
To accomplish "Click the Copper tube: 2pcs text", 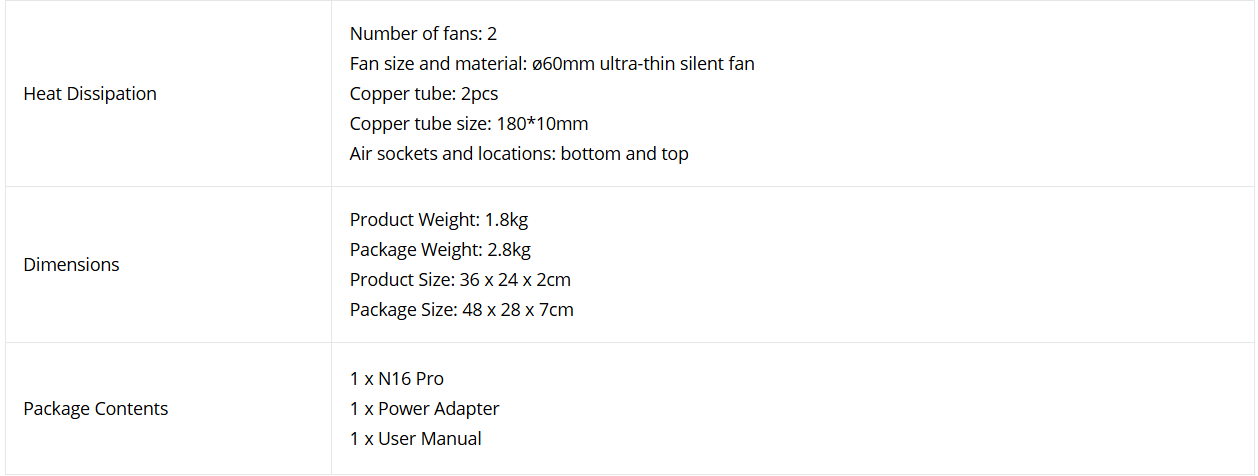I will coord(424,94).
